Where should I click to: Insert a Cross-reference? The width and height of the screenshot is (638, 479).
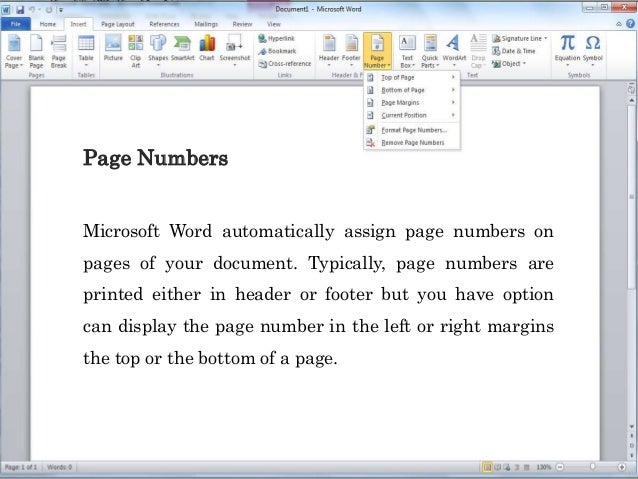point(285,63)
